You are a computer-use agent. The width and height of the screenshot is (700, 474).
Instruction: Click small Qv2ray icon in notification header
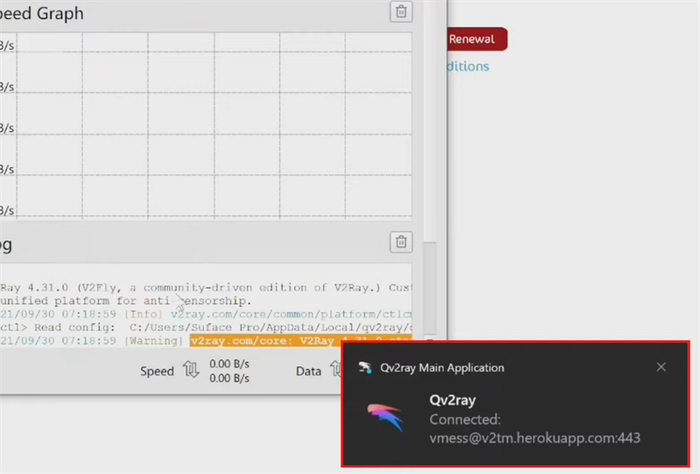tap(365, 367)
